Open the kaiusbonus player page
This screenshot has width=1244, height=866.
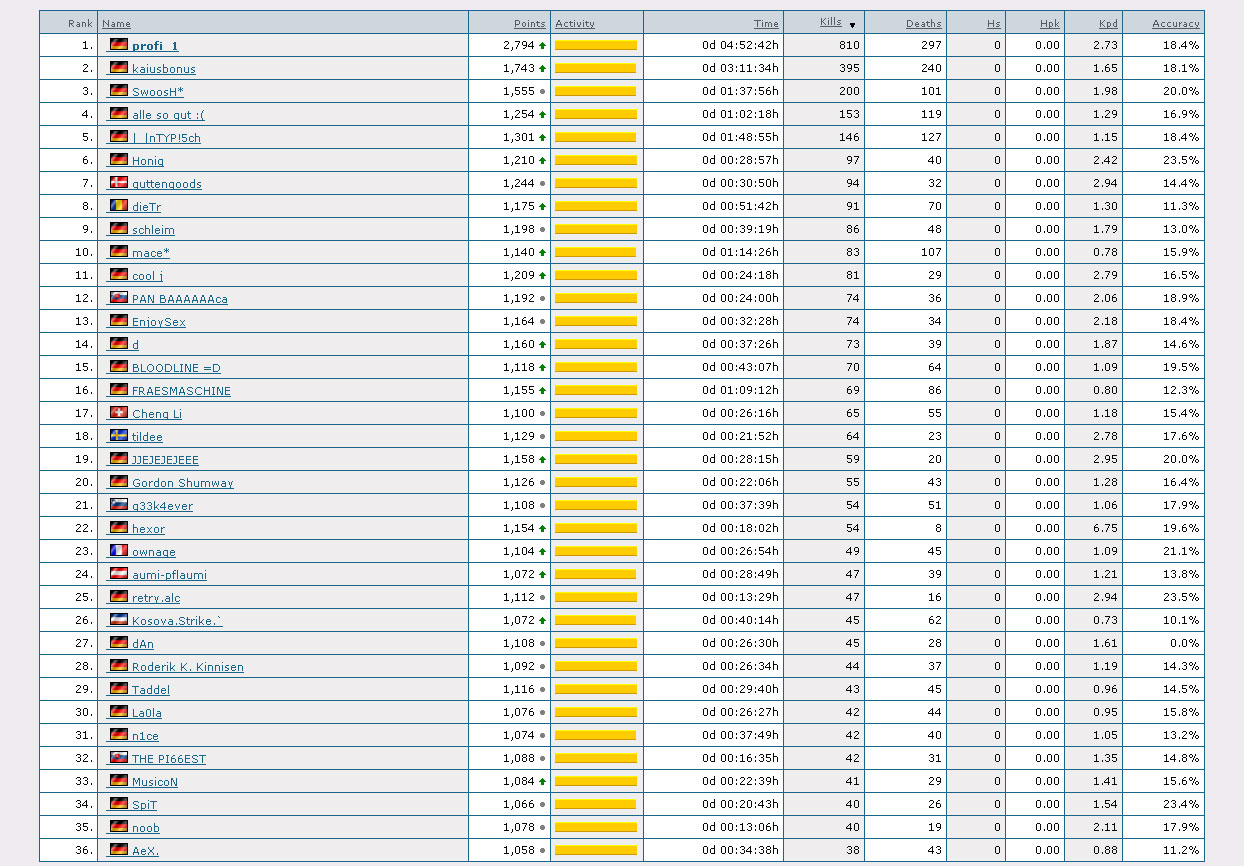[164, 69]
